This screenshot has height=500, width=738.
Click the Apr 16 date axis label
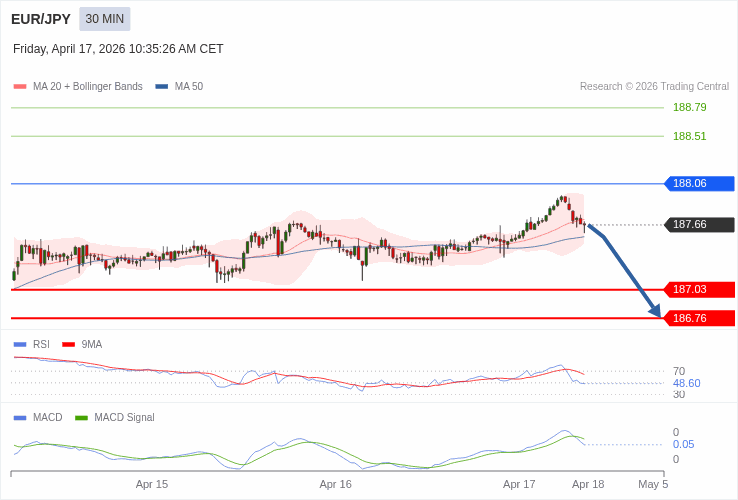tap(335, 484)
